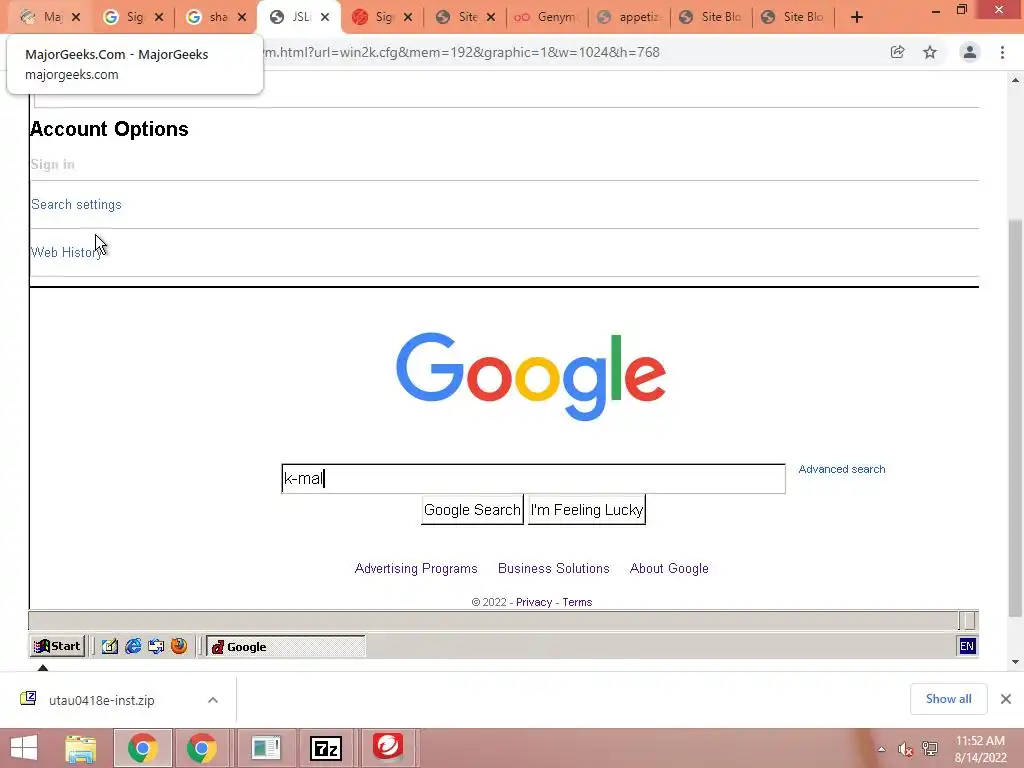Screen dimensions: 1024x768
Task: Switch to the Google 'Sig' tab
Action: tap(131, 17)
